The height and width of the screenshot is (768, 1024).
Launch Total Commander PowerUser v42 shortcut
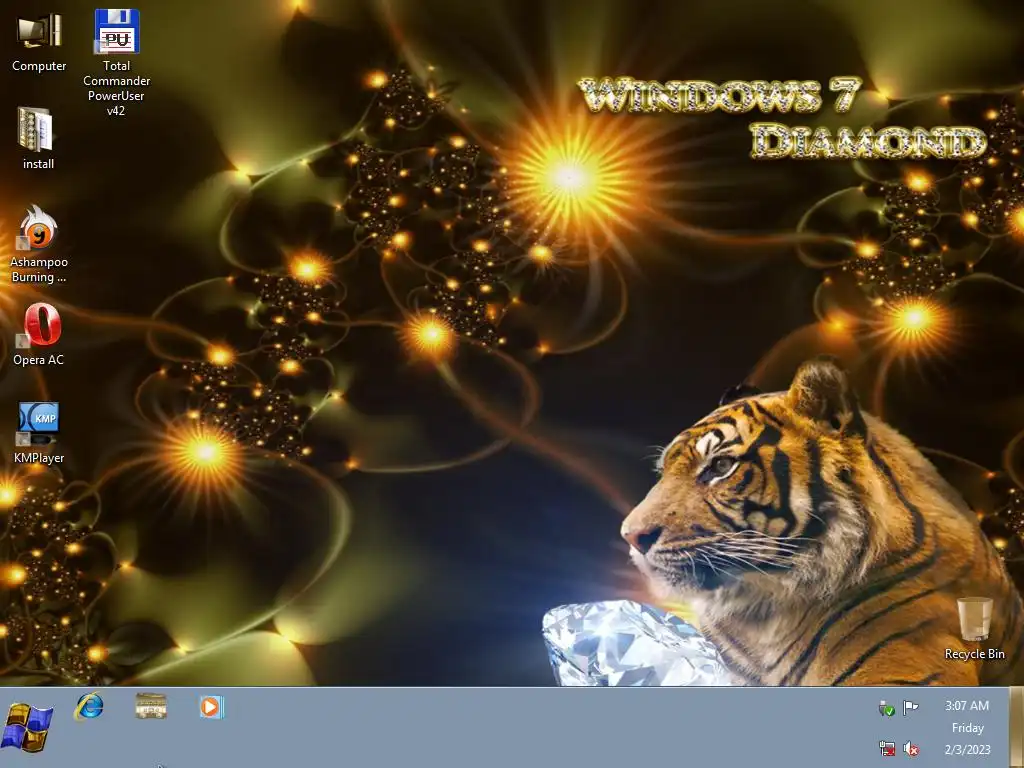tap(116, 62)
